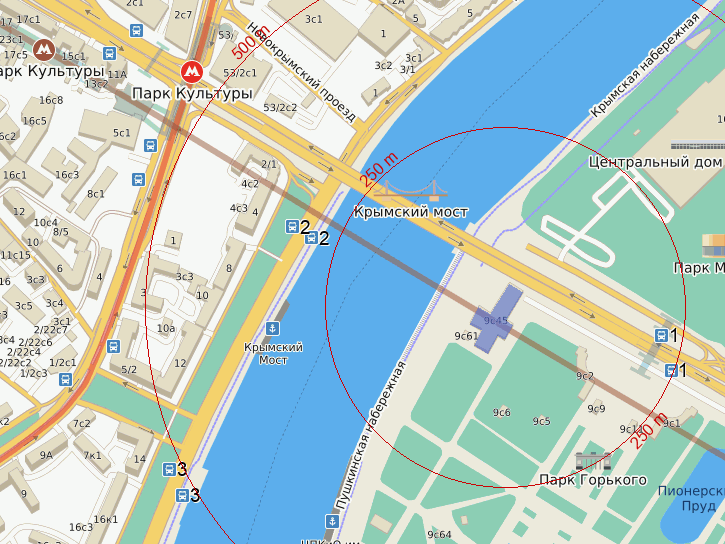Click the bus stop icon beside building 15с1
Screen dimensions: 725x544
click(109, 53)
